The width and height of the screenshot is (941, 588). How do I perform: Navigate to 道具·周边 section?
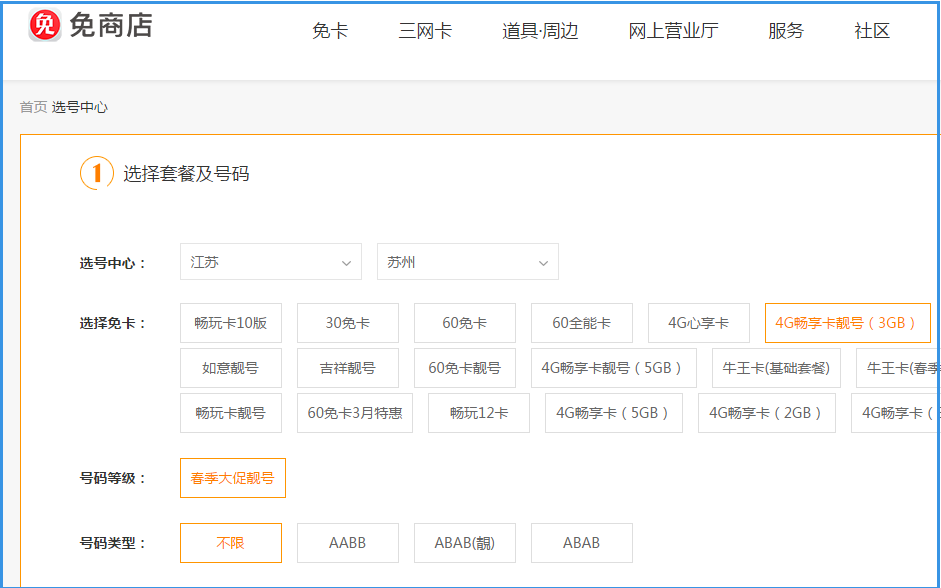536,31
